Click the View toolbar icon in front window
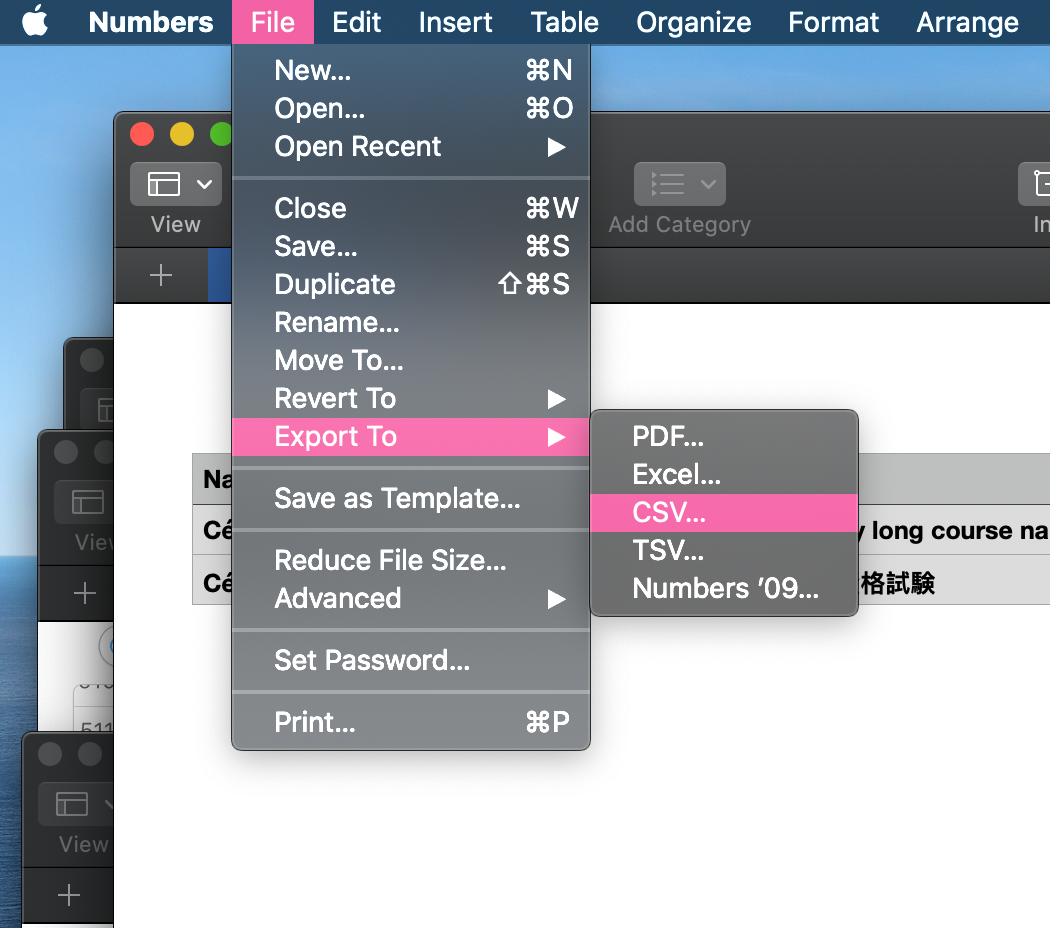The image size is (1050, 928). click(164, 184)
